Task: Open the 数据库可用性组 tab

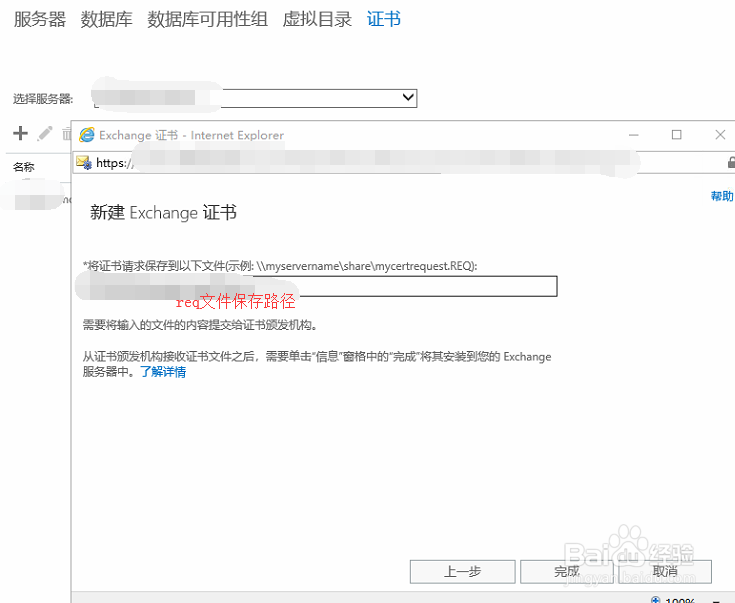Action: coord(207,19)
